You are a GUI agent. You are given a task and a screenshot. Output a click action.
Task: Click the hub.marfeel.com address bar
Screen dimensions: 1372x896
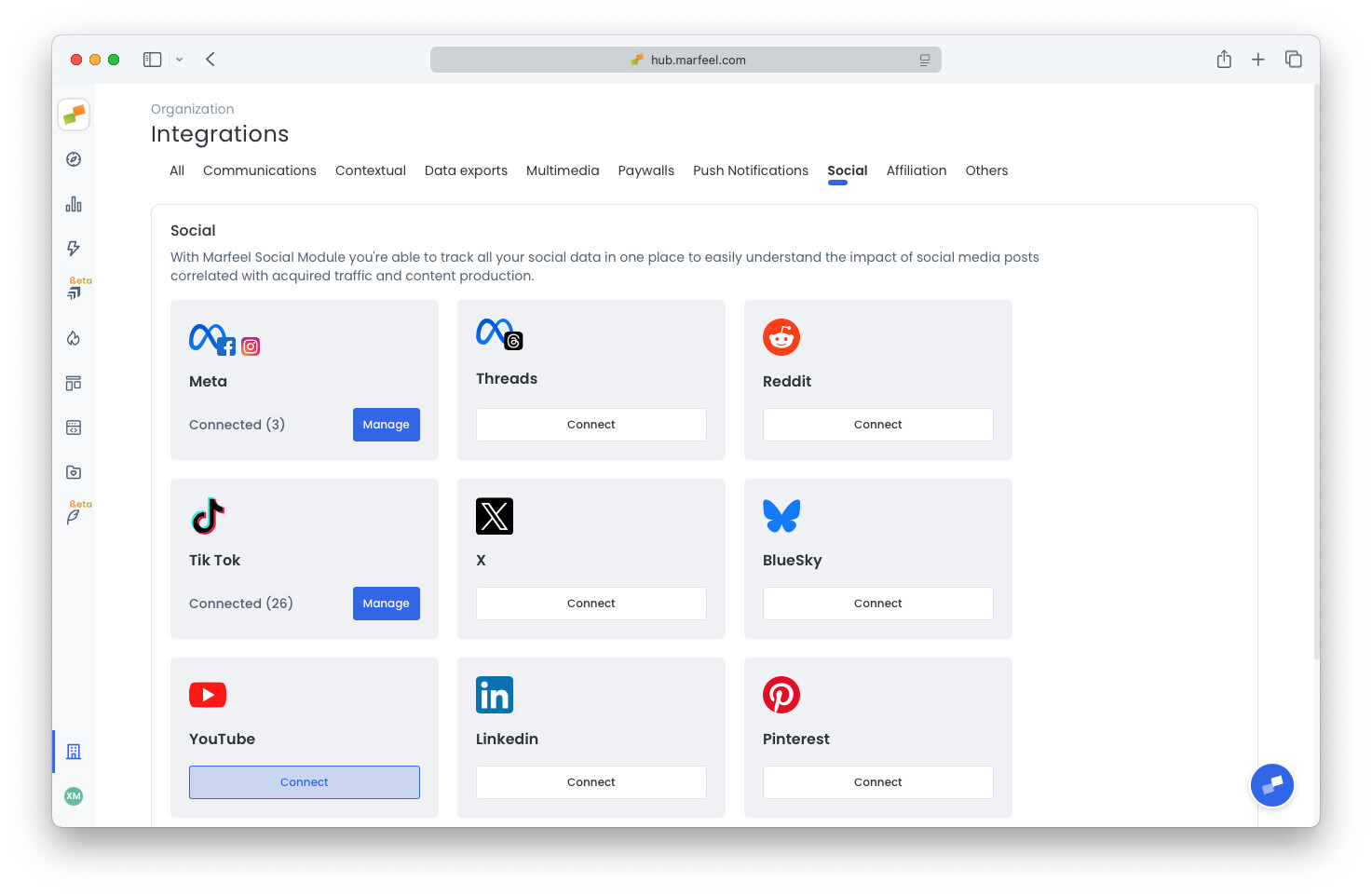click(x=686, y=59)
